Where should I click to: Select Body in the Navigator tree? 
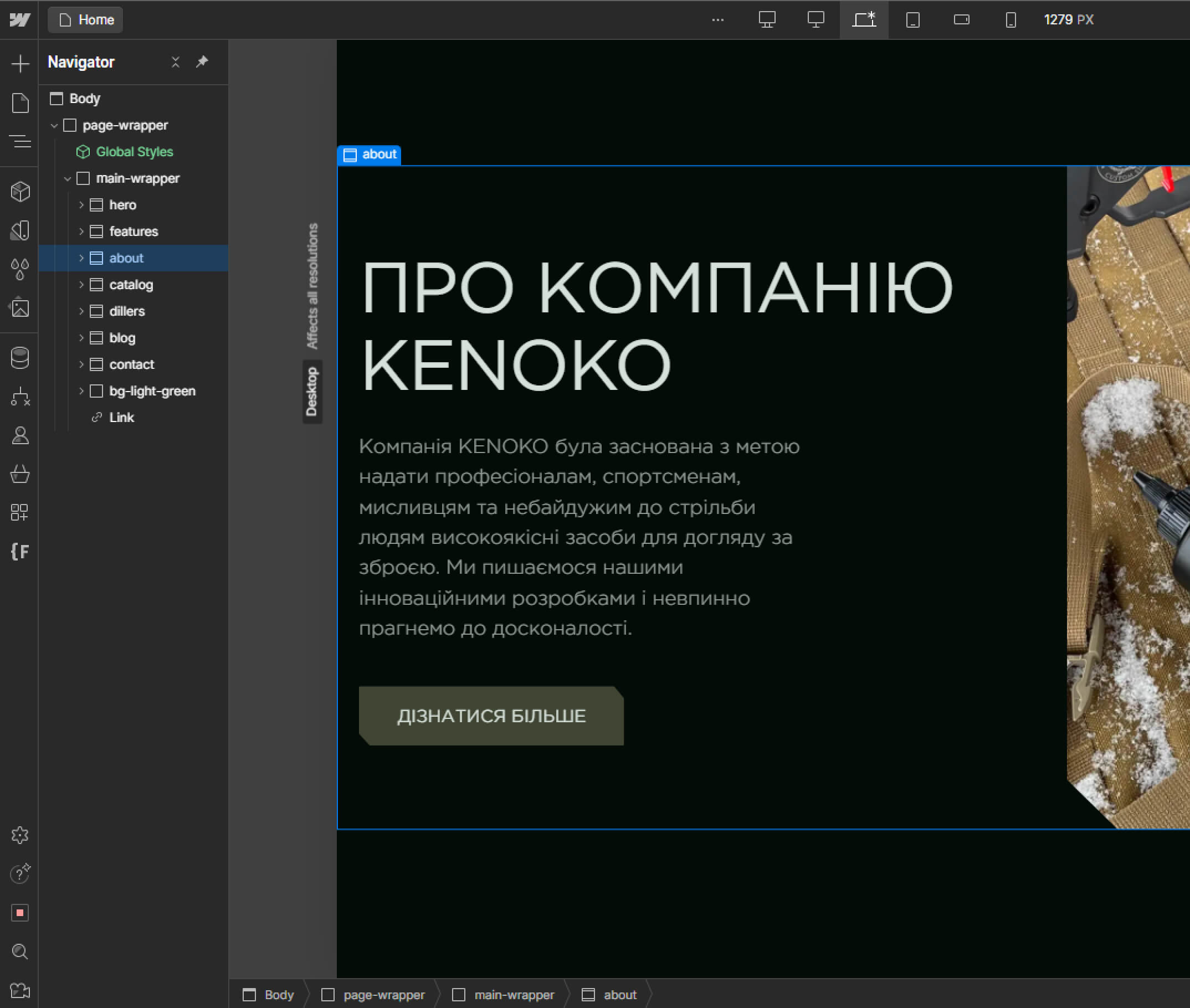(x=134, y=98)
